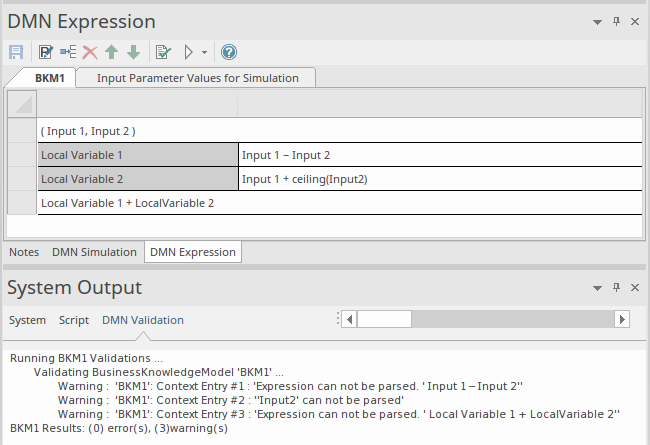Viewport: 650px width, 445px height.
Task: Switch to the DMN Simulation tab
Action: click(x=94, y=252)
